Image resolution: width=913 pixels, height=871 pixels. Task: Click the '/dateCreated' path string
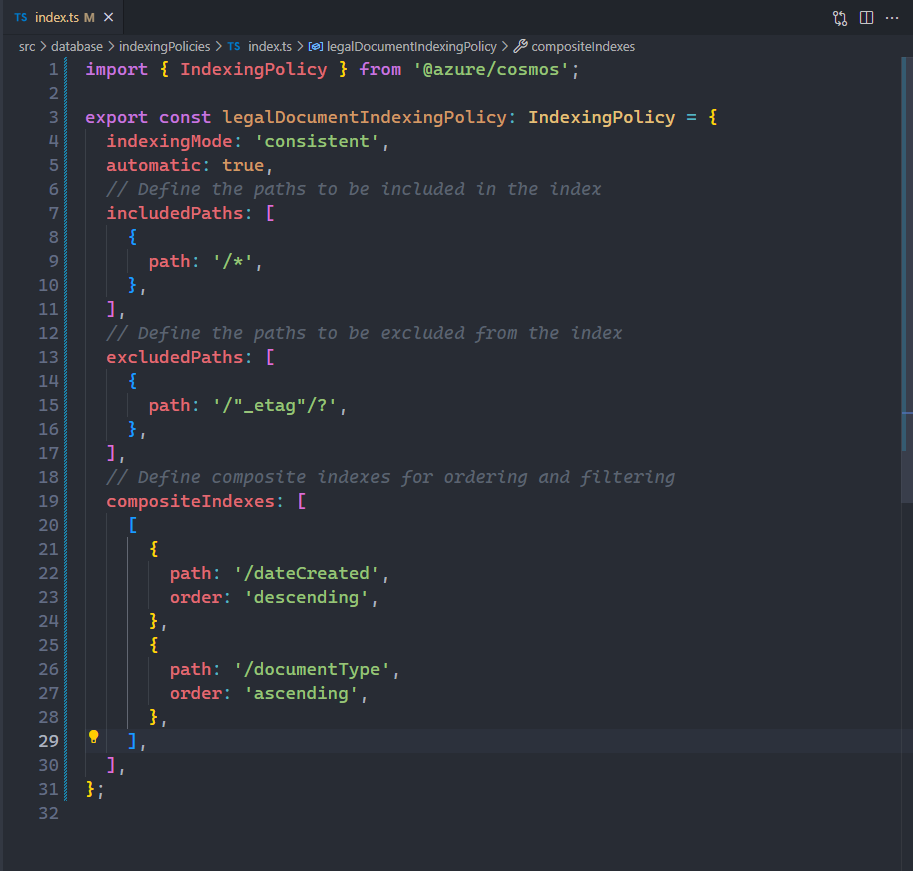tap(307, 573)
